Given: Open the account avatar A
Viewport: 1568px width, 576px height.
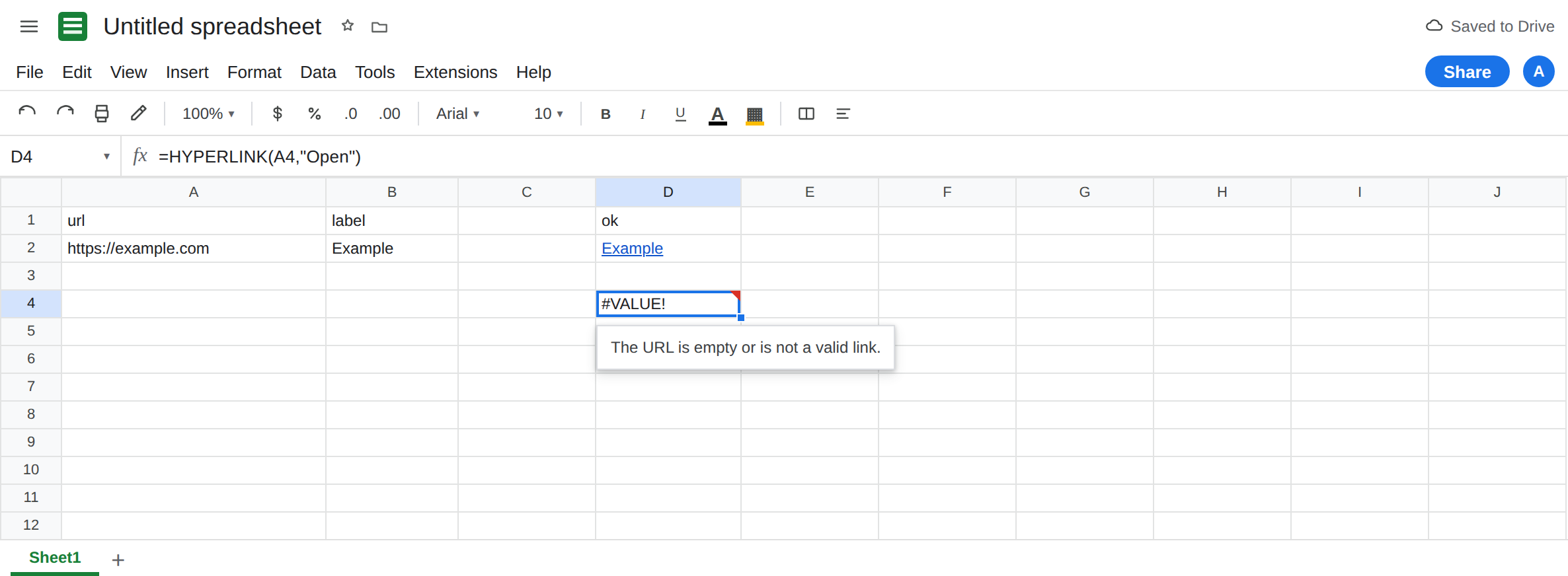Looking at the screenshot, I should 1539,71.
